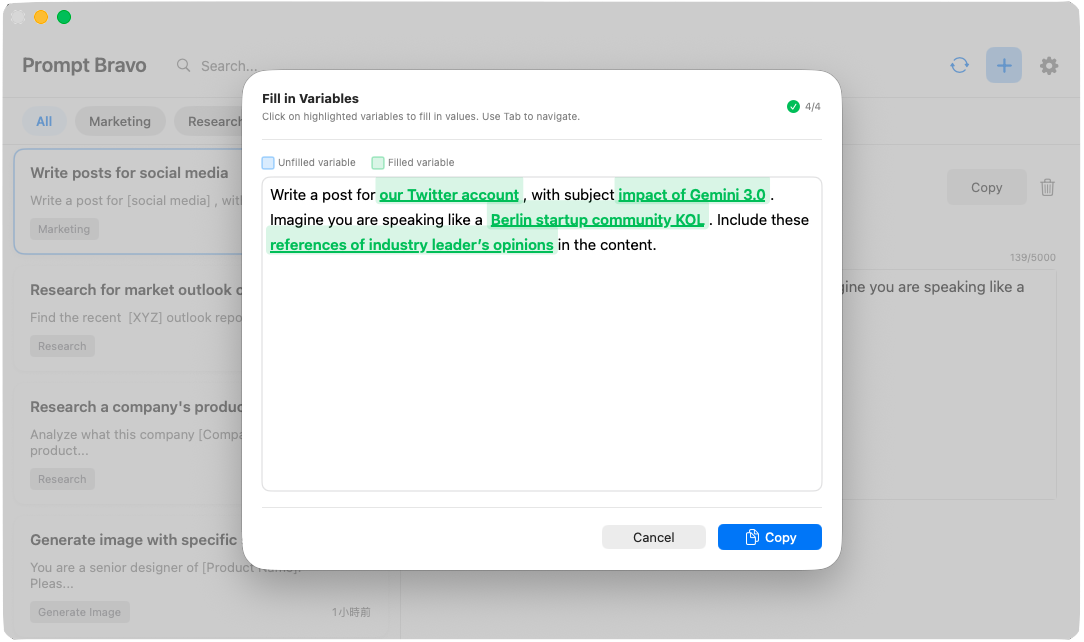
Task: Click the search magnifier icon
Action: (x=183, y=66)
